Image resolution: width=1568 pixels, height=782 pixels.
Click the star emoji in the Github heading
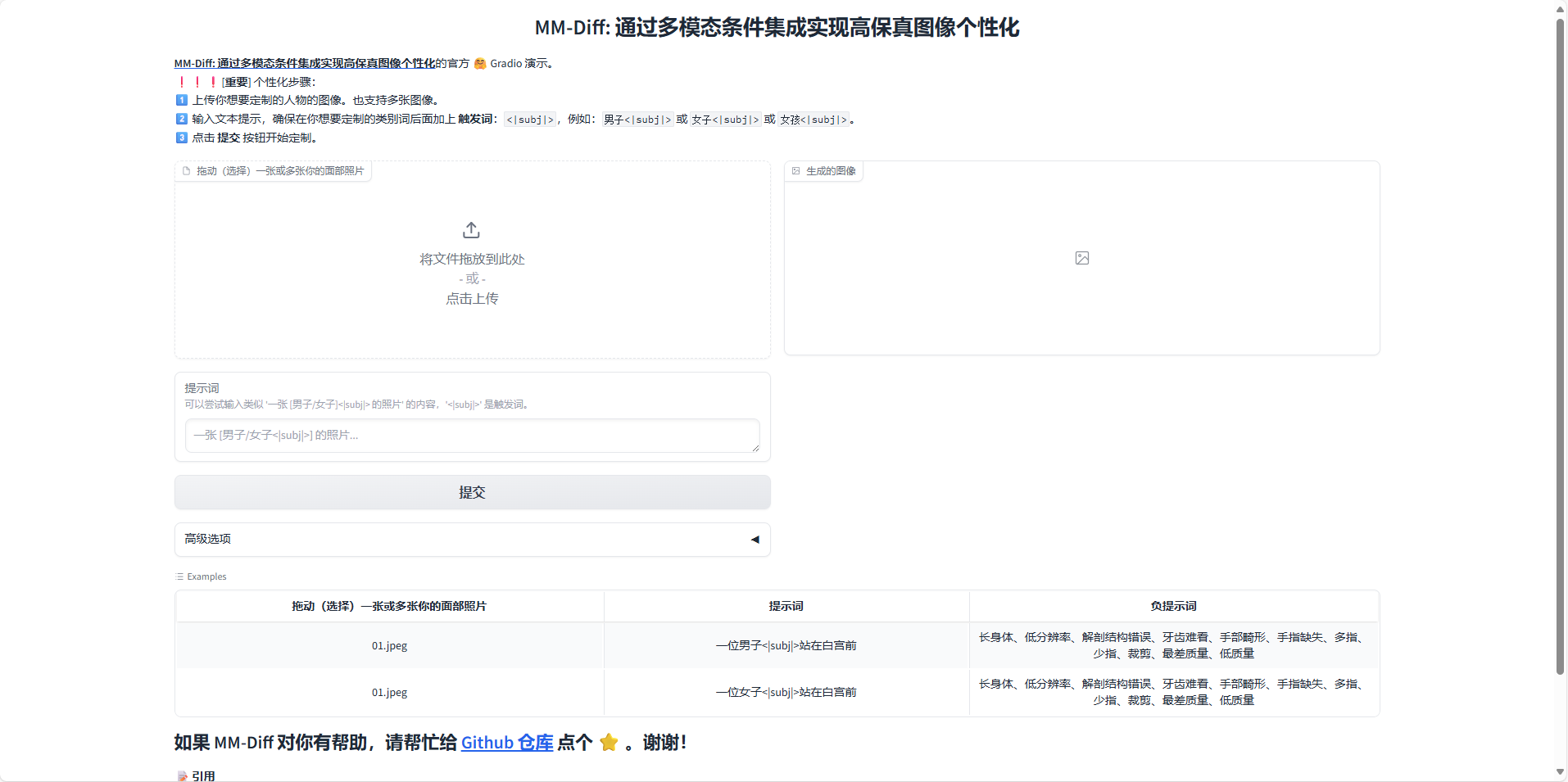click(x=609, y=743)
